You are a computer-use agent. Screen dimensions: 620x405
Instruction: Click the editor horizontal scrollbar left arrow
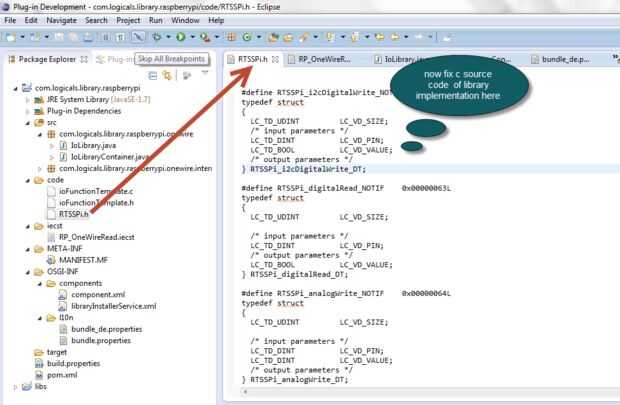coord(245,392)
